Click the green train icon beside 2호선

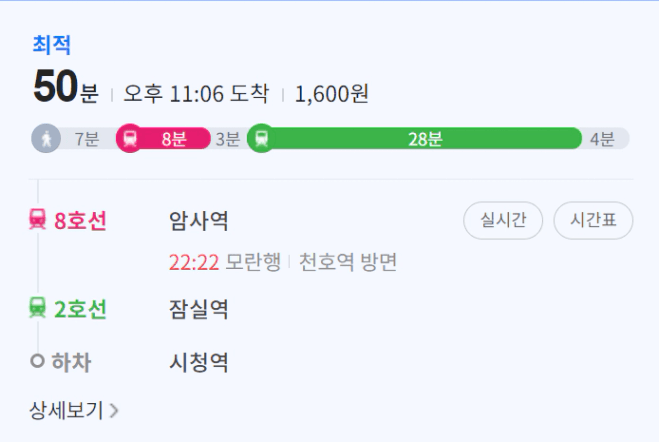(x=37, y=308)
